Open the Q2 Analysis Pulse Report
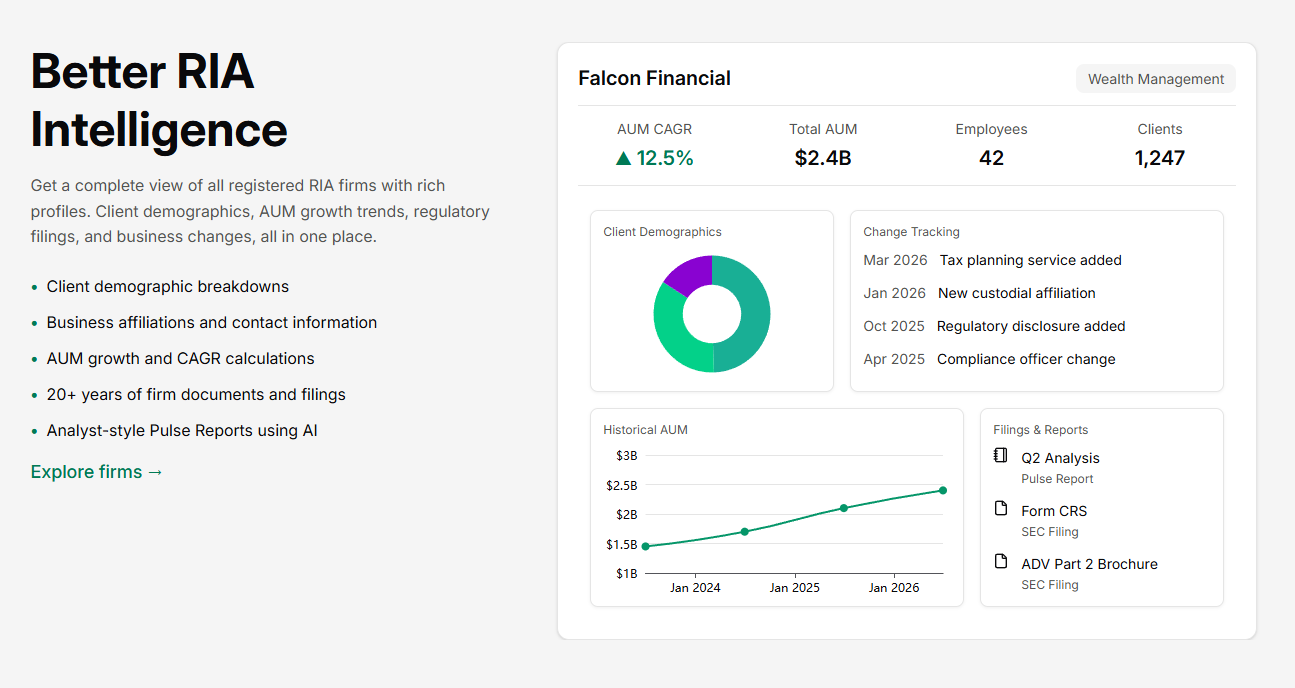Screen dimensions: 1295x688 tap(1060, 458)
